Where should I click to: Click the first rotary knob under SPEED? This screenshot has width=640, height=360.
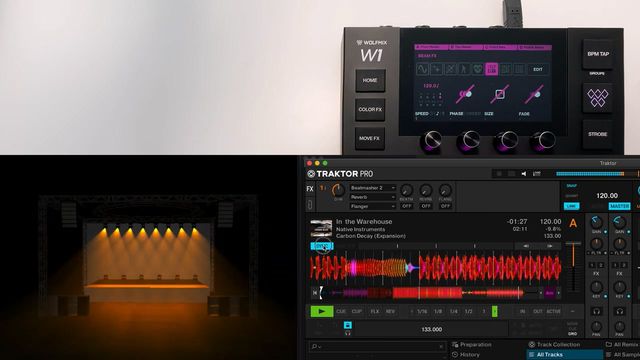[x=432, y=141]
